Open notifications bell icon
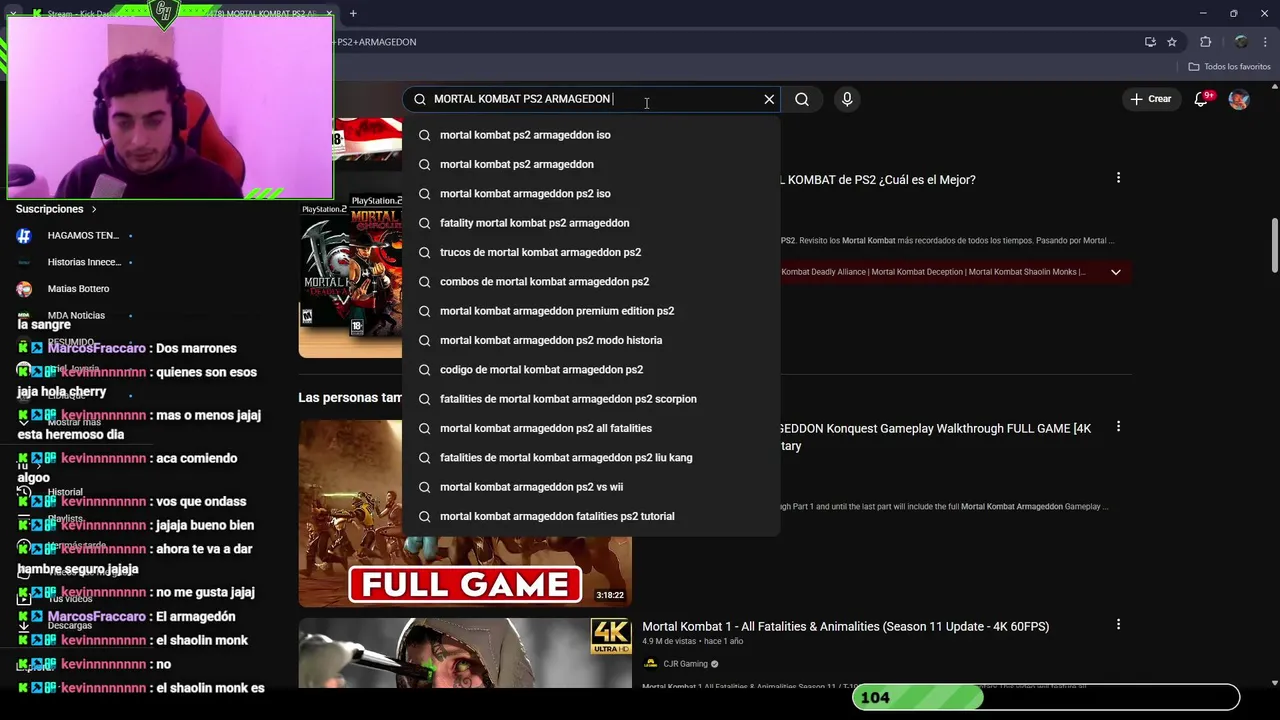1280x720 pixels. pos(1202,99)
